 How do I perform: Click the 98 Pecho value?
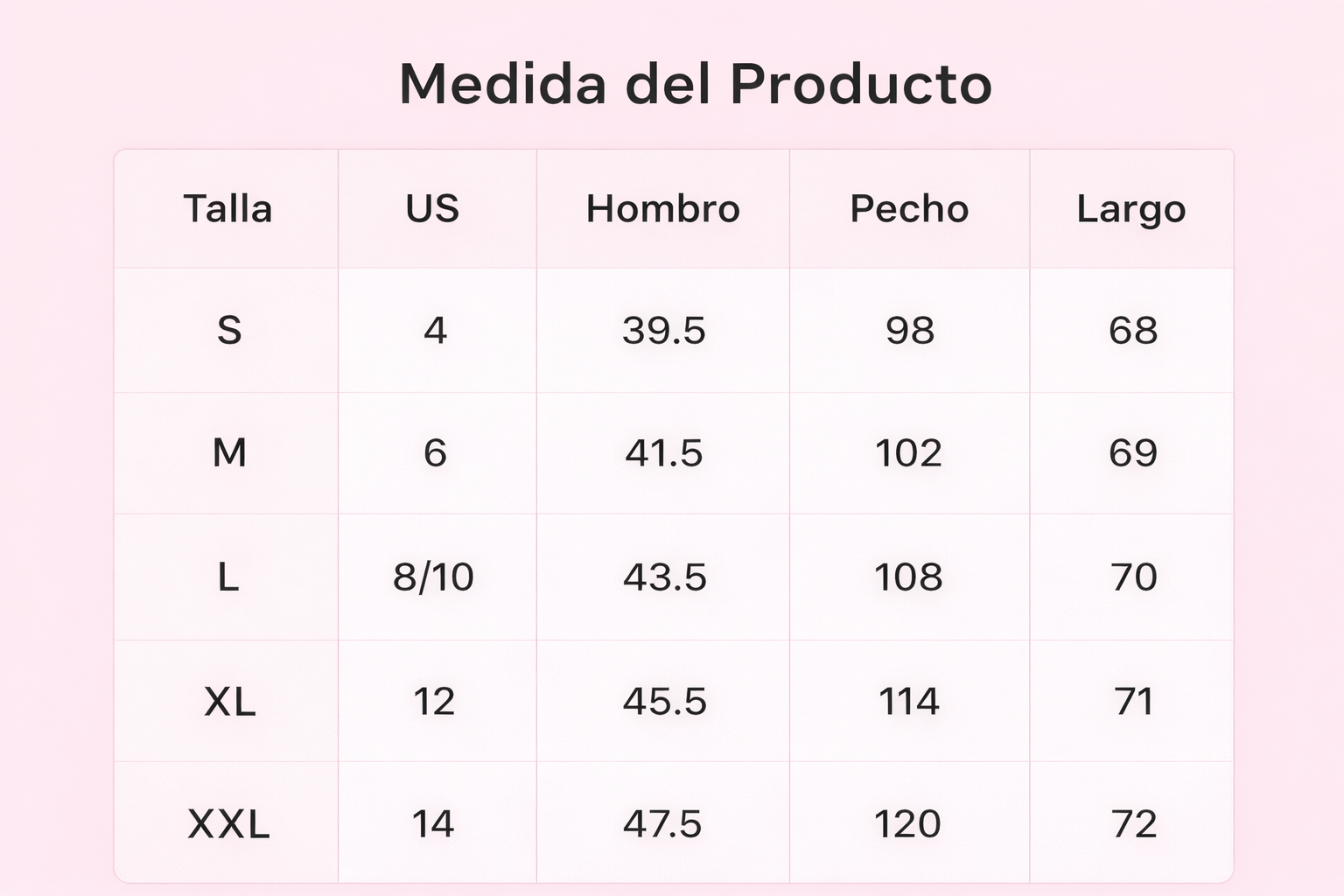(910, 331)
